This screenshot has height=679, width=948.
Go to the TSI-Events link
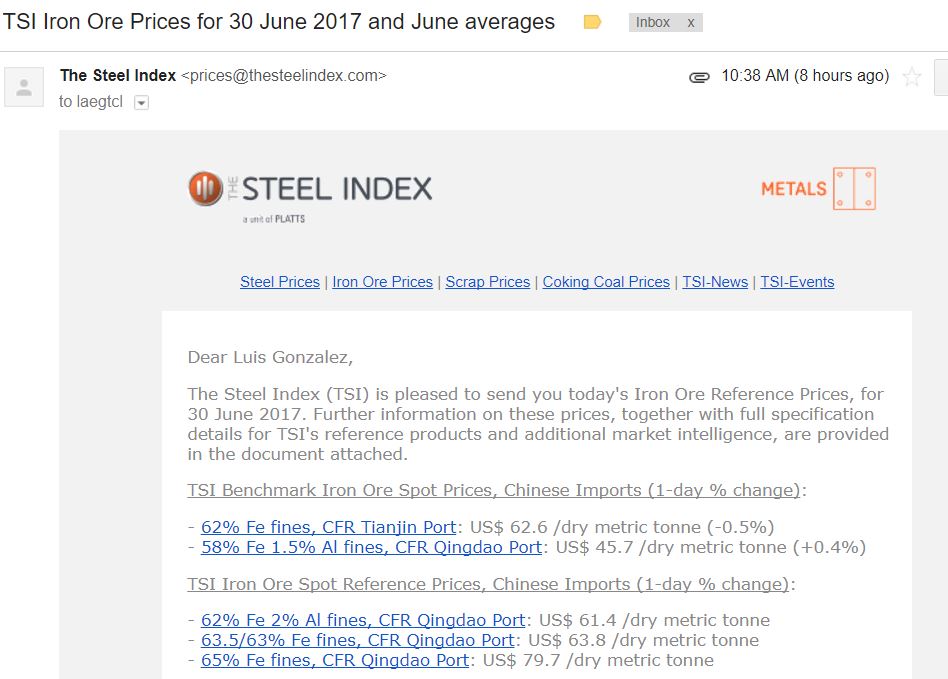tap(797, 282)
